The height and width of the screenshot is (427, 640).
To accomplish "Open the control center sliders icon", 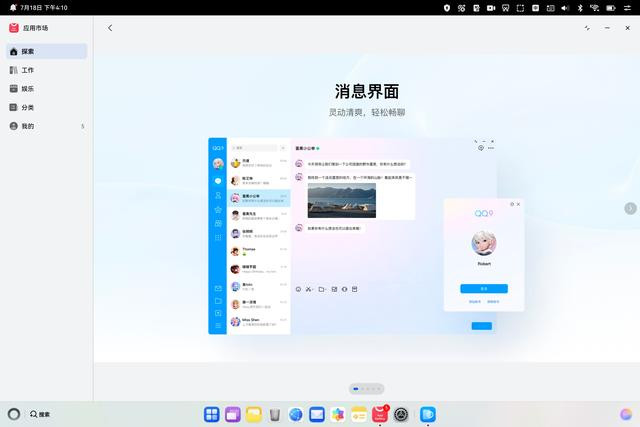I will click(627, 8).
